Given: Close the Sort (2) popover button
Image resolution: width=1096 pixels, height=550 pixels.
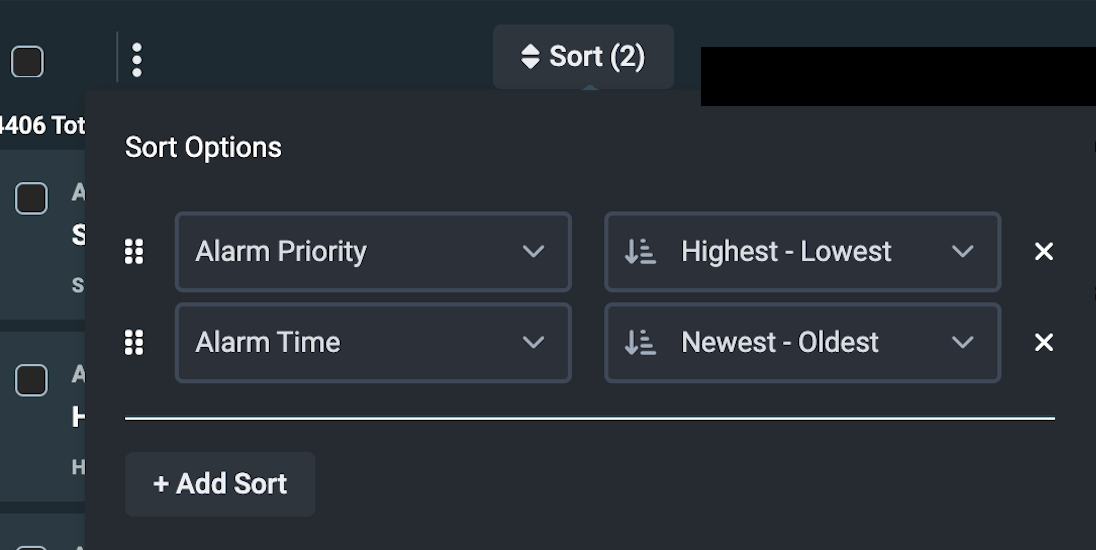Looking at the screenshot, I should pos(583,57).
